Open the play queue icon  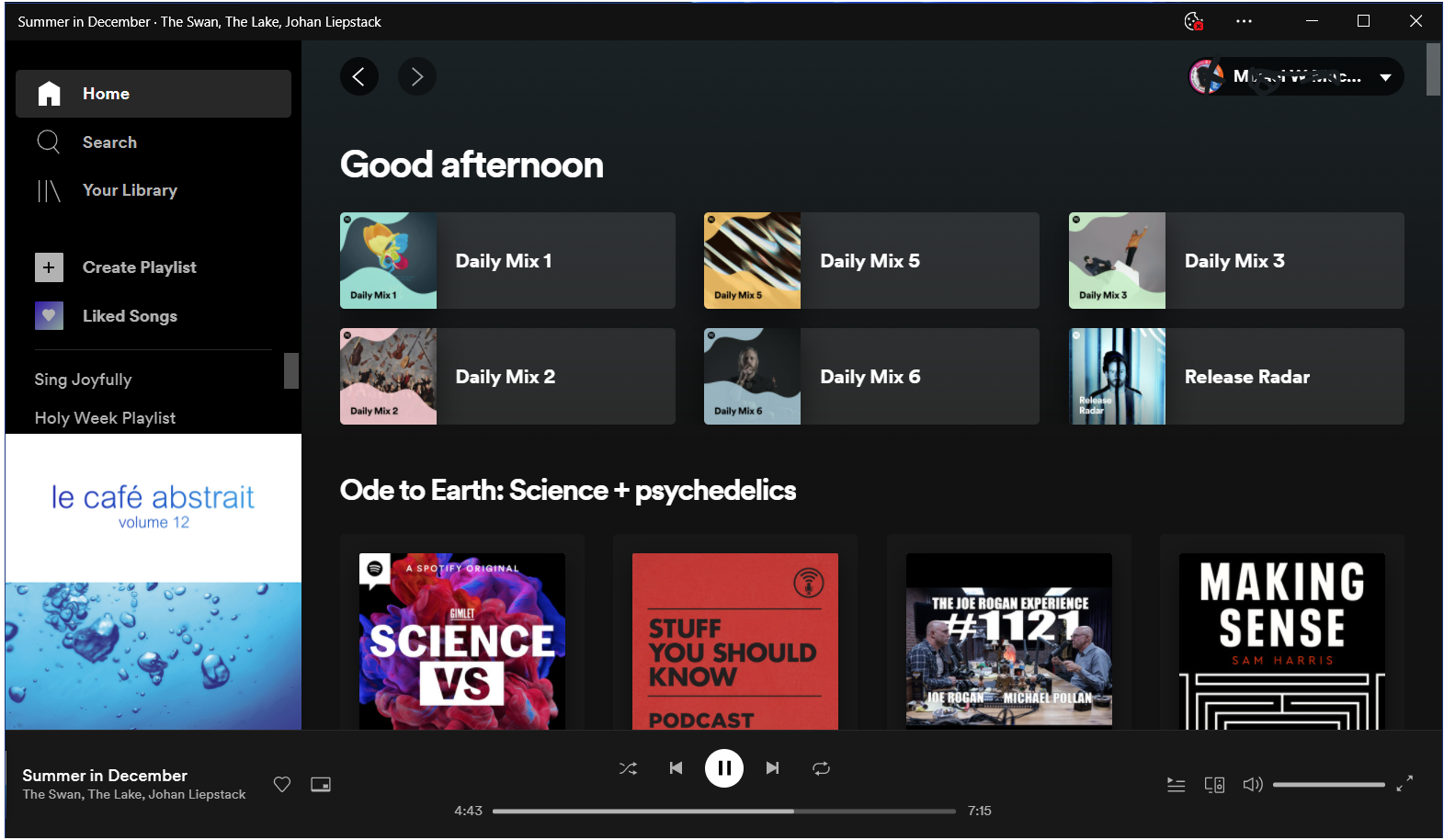tap(1176, 785)
